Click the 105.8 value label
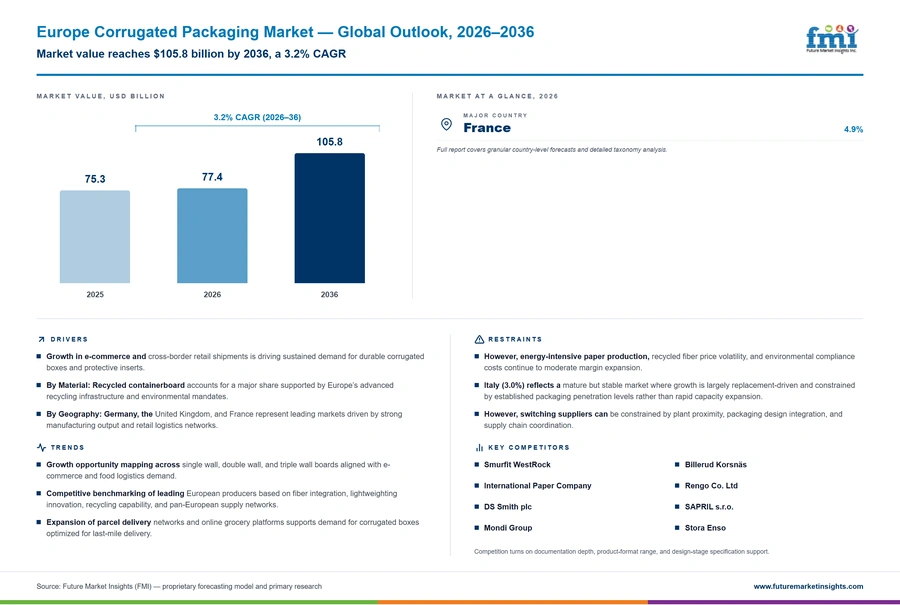The image size is (900, 605). (329, 142)
